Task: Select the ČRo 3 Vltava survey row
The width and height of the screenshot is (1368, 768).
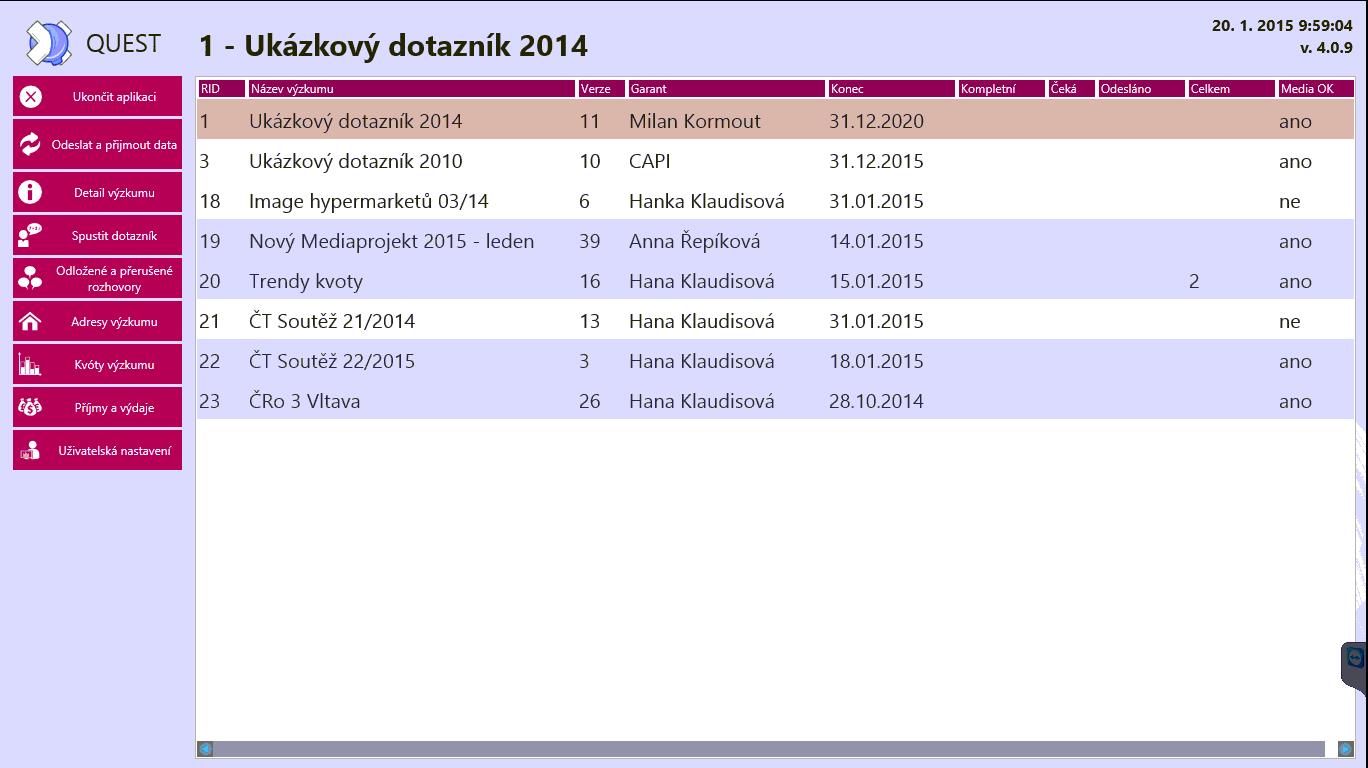Action: [305, 401]
